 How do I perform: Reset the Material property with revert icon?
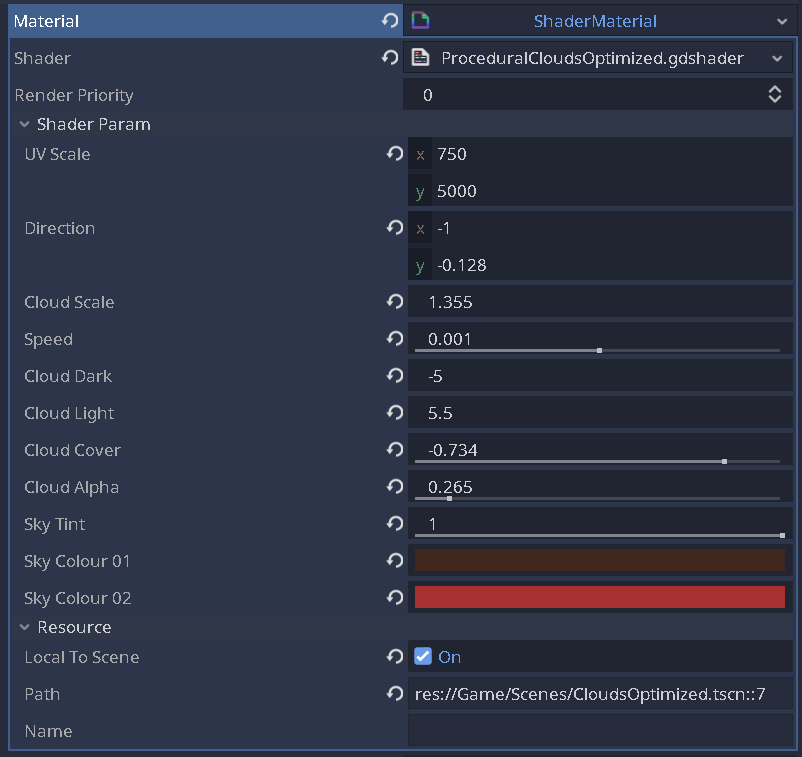[390, 21]
